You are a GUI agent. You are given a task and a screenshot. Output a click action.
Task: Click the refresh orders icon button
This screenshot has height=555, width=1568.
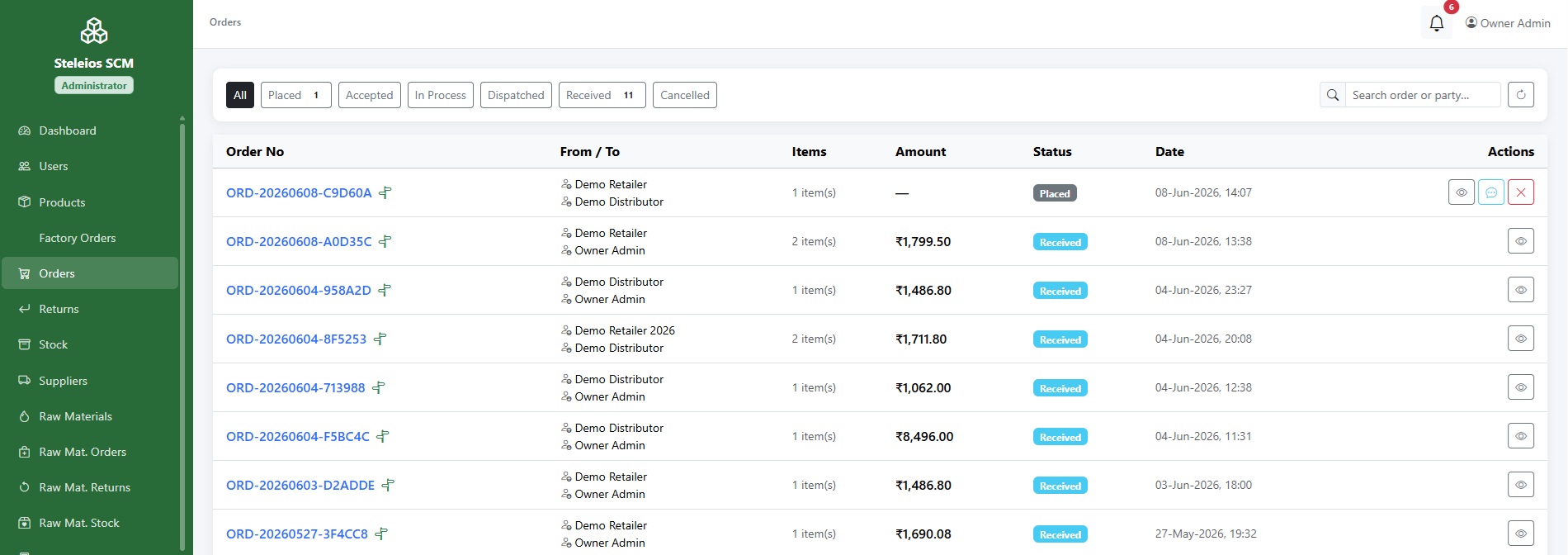coord(1521,95)
